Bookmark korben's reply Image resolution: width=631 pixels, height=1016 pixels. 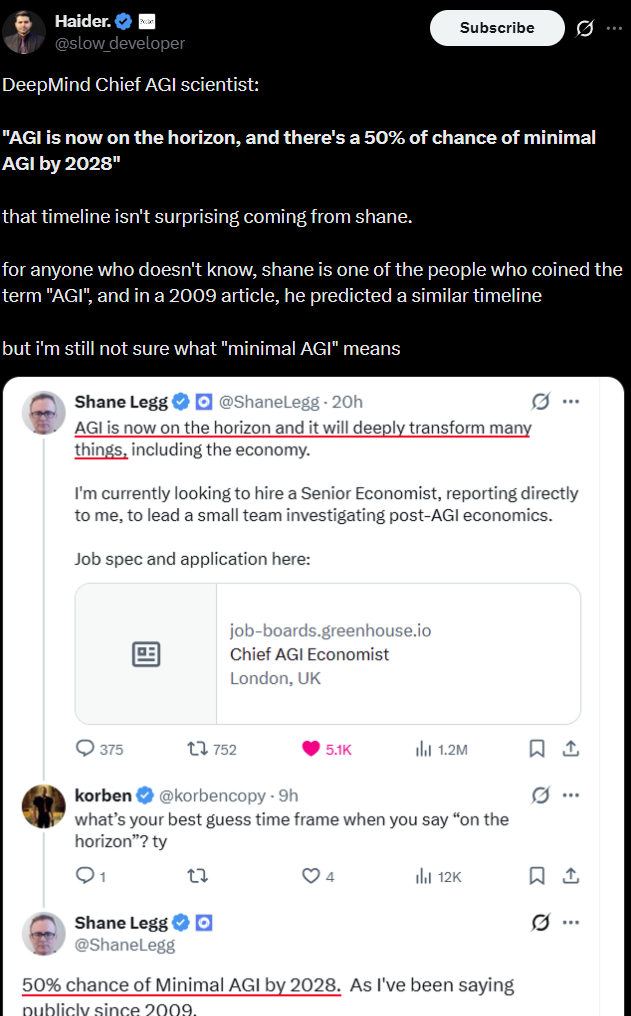537,876
